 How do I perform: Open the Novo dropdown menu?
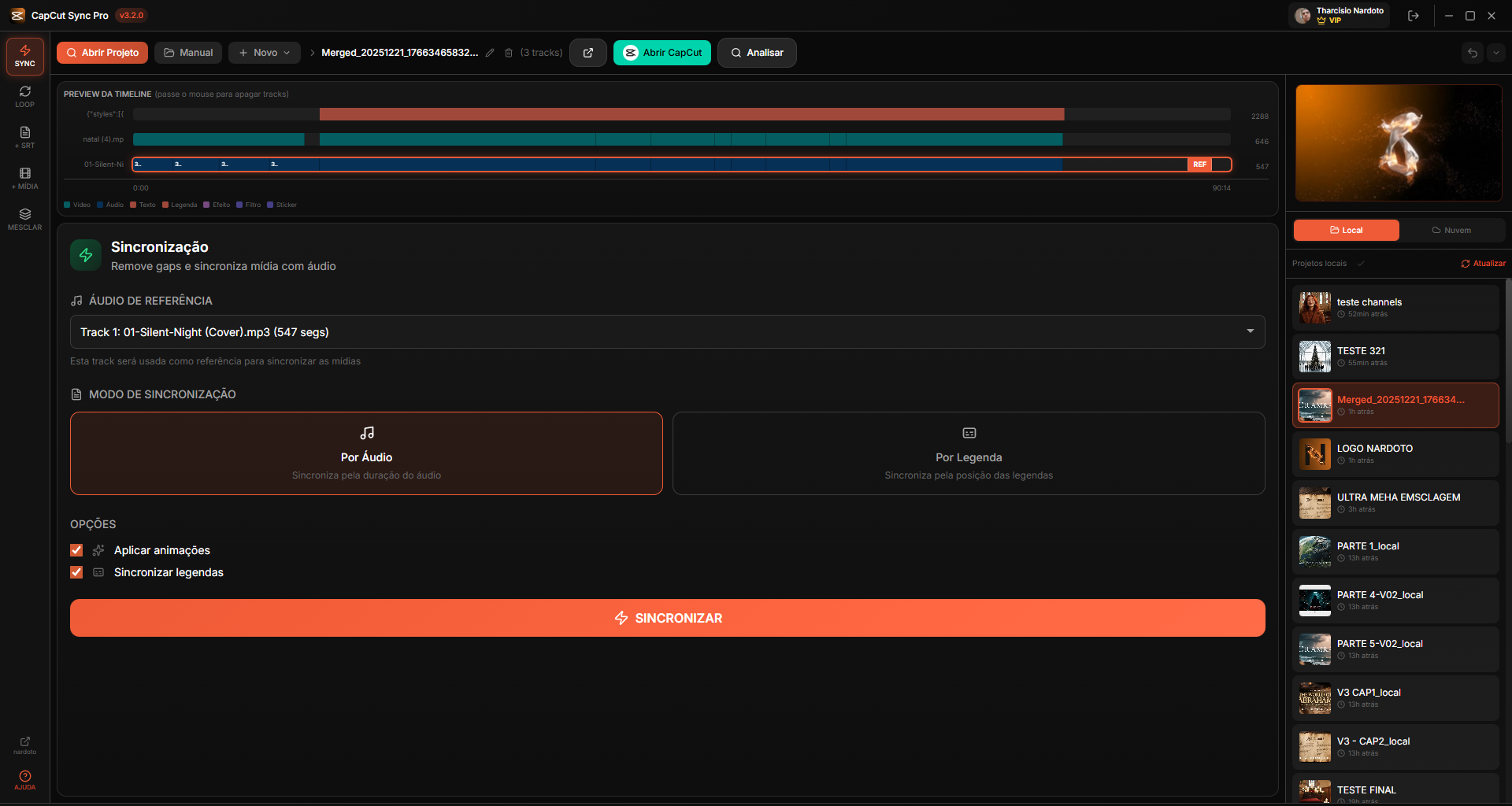[x=265, y=53]
